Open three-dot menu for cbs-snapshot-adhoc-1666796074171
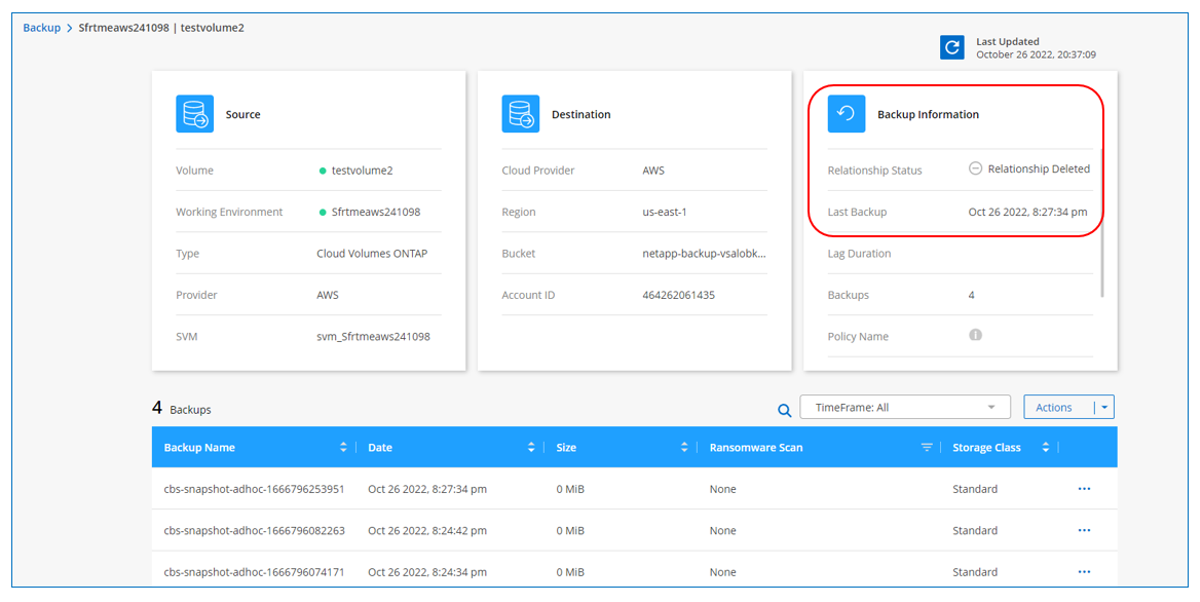1200x602 pixels. point(1084,572)
